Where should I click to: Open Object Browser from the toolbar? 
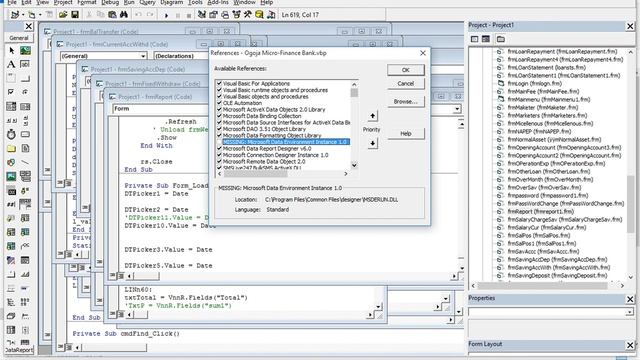236,15
